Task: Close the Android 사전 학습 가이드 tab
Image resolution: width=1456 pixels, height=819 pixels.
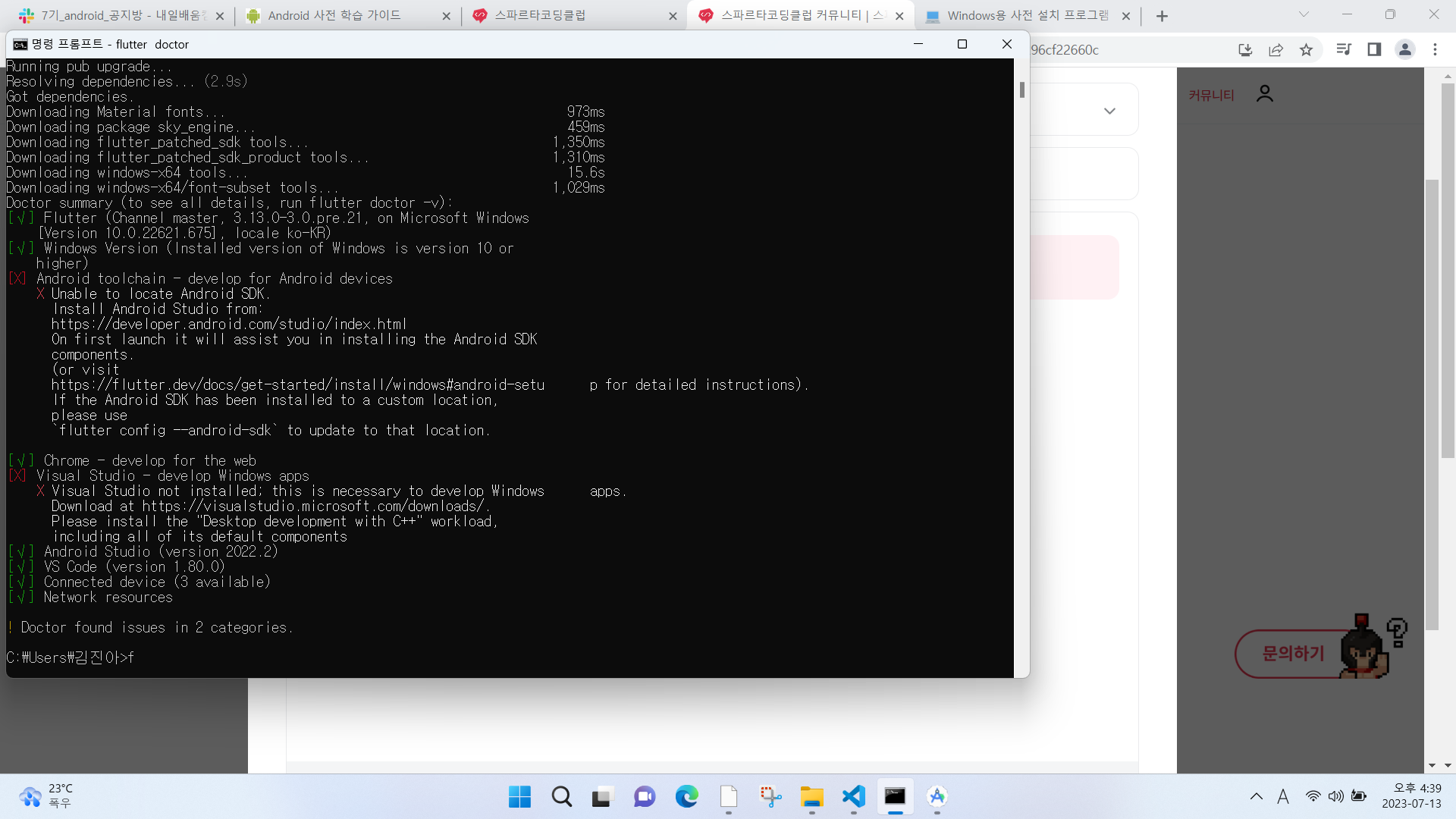Action: click(446, 16)
